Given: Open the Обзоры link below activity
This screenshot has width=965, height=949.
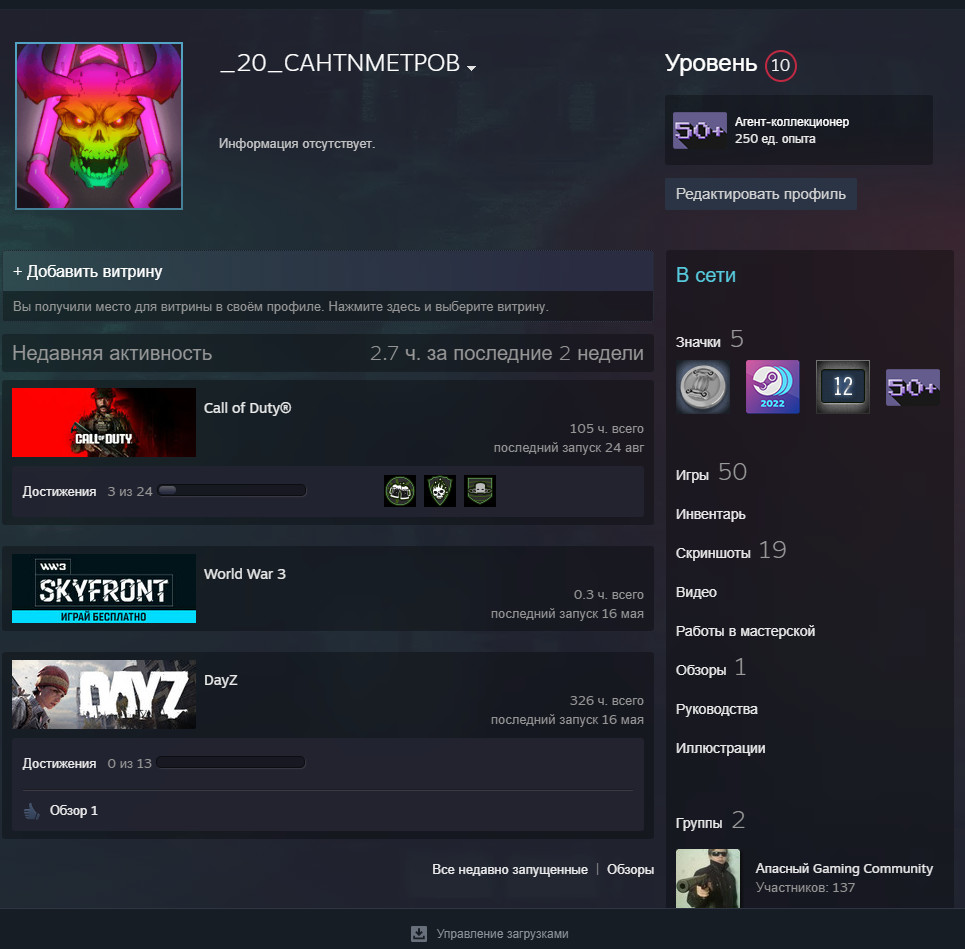Looking at the screenshot, I should tap(630, 870).
